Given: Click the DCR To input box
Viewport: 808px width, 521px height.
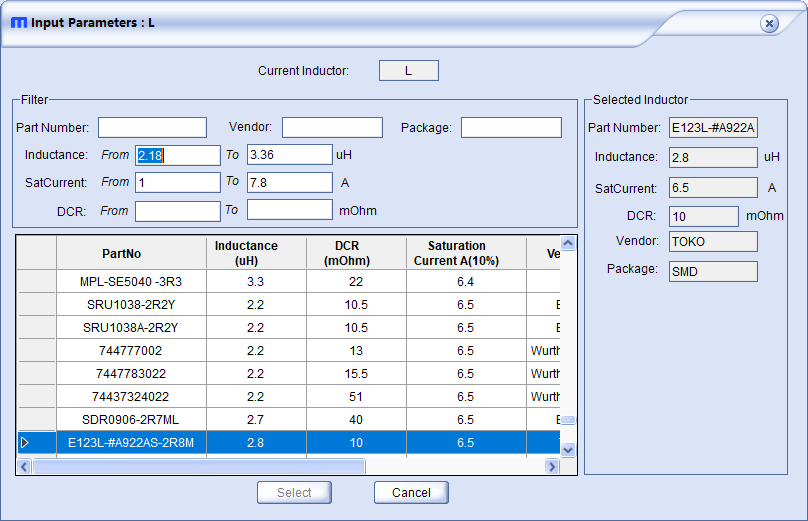Looking at the screenshot, I should (289, 210).
